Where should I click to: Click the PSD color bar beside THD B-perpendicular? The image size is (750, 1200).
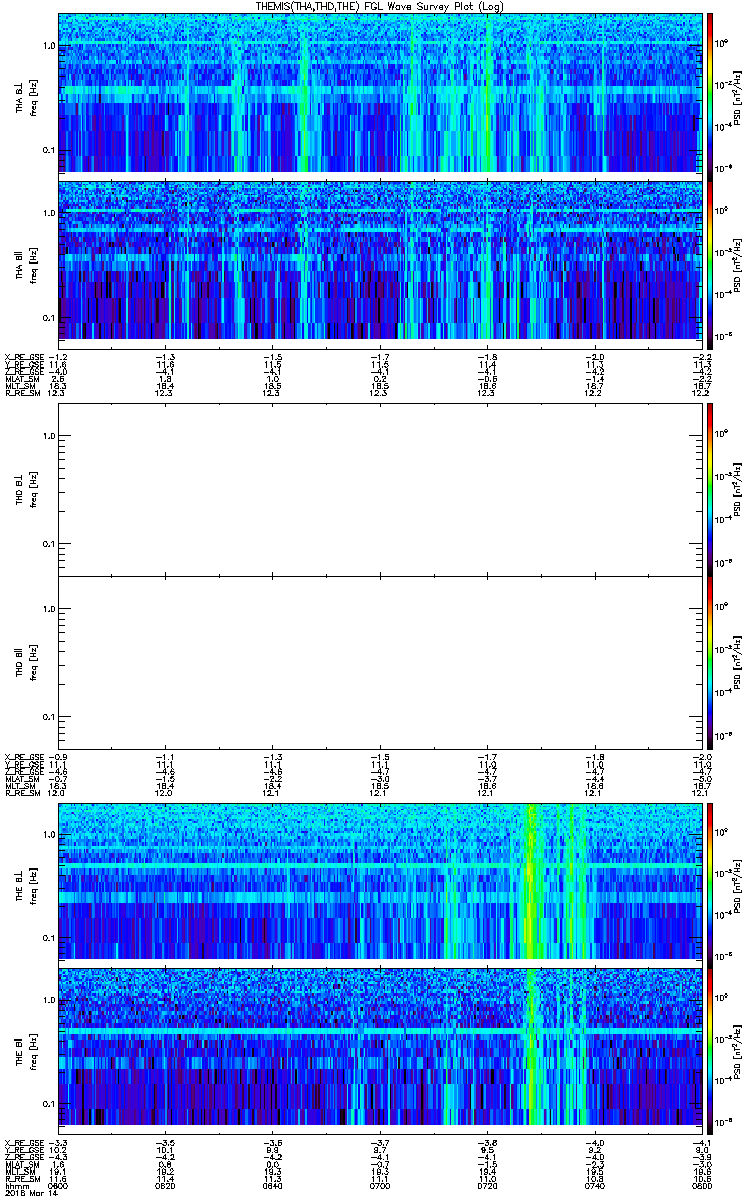click(710, 488)
